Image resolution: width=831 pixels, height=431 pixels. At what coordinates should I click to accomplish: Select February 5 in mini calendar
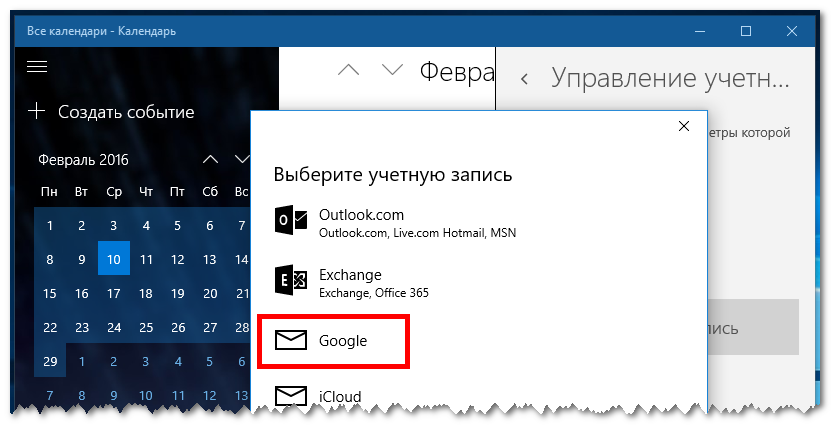[178, 225]
